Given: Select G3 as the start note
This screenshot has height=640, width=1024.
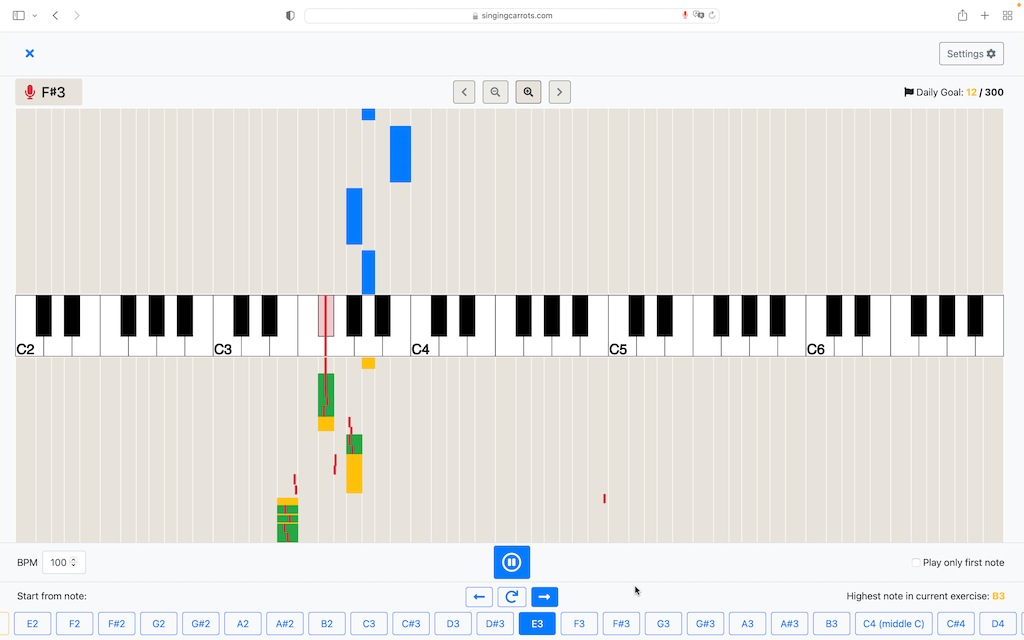Looking at the screenshot, I should pos(663,624).
